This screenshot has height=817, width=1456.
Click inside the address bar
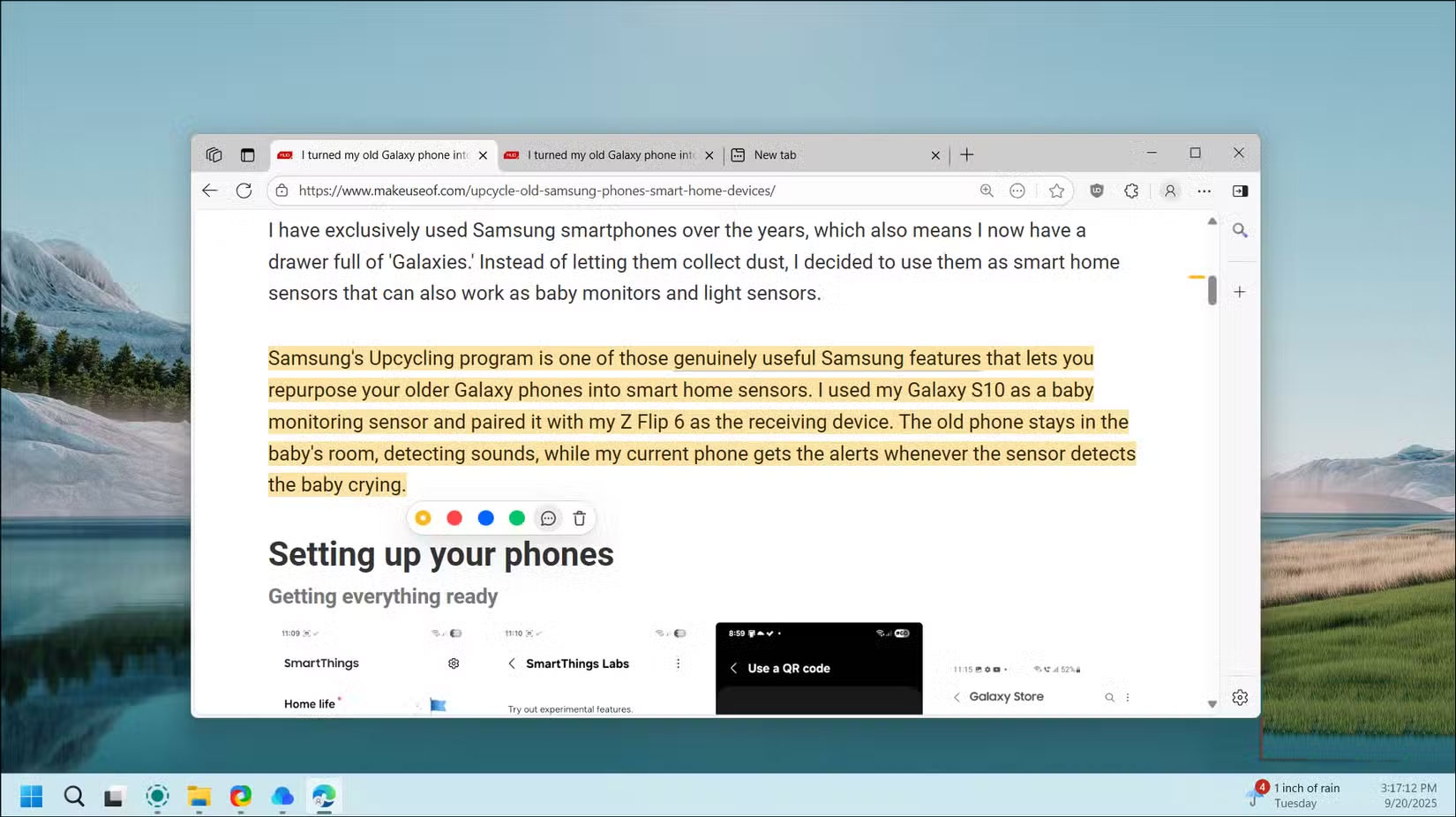(618, 190)
